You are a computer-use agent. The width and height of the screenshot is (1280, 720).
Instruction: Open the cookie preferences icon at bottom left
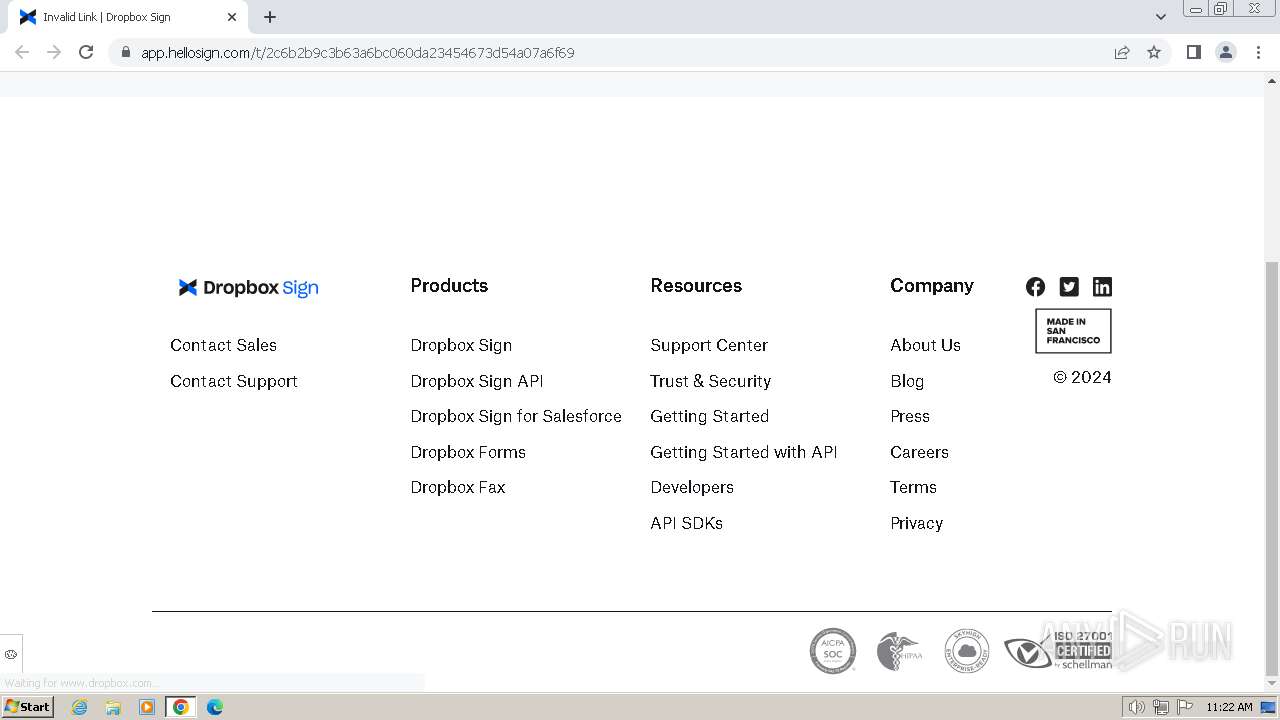coord(11,654)
